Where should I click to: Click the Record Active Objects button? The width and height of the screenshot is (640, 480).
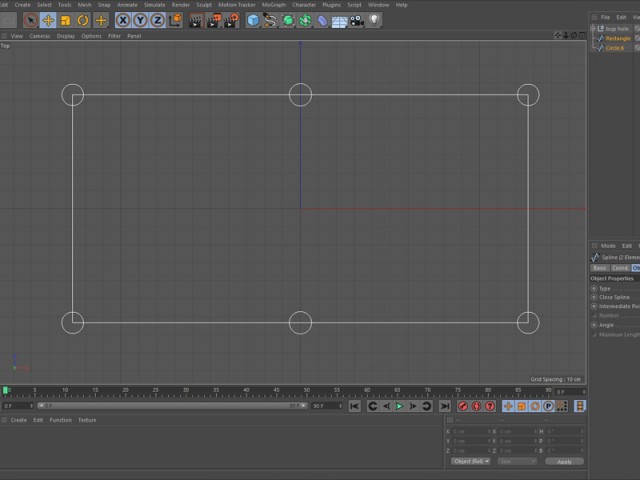[x=463, y=406]
